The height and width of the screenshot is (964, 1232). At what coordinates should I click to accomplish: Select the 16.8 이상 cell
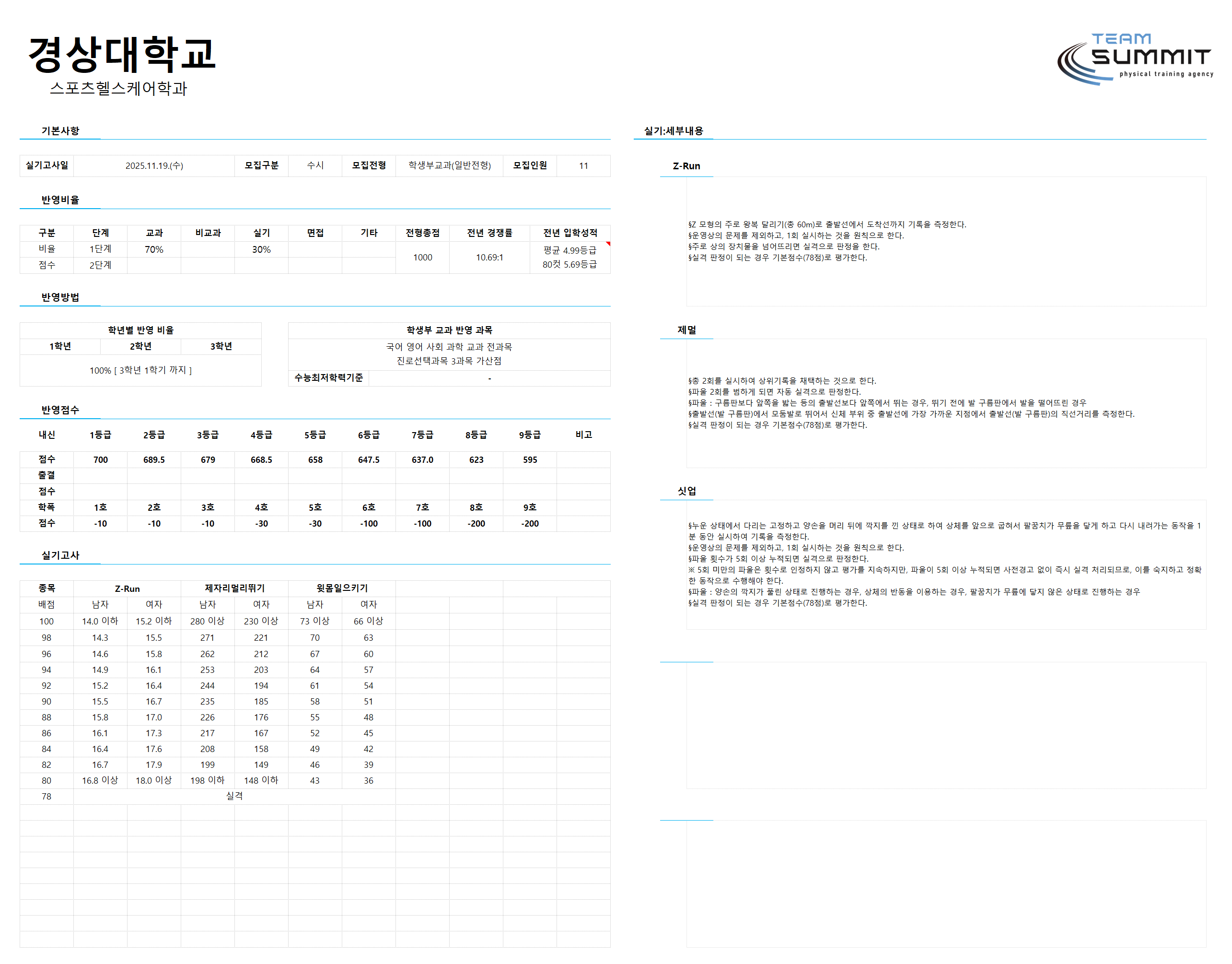pos(100,781)
